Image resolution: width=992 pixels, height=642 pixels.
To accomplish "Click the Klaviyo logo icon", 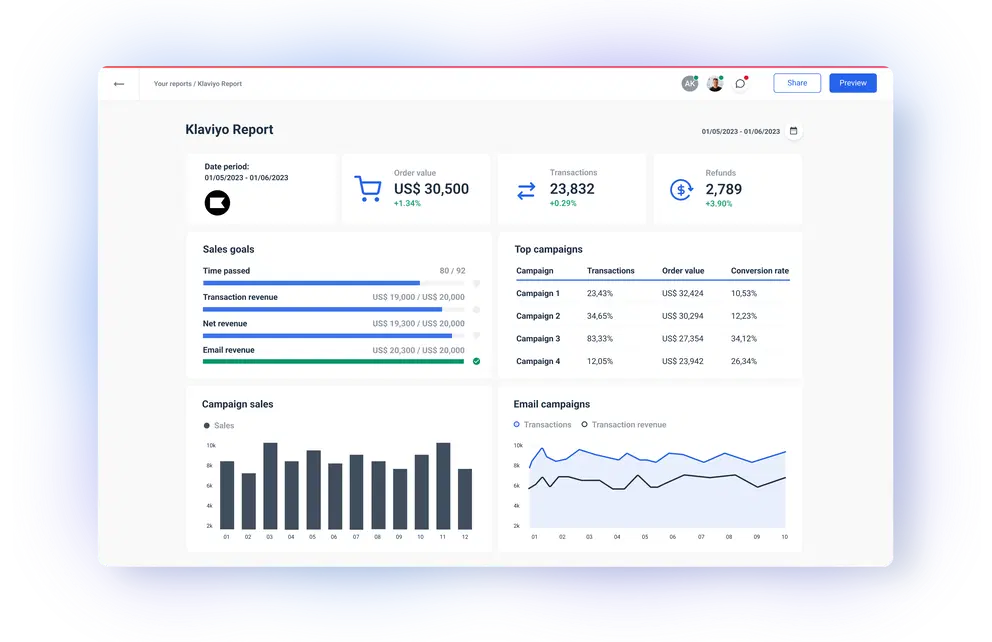I will pyautogui.click(x=217, y=203).
